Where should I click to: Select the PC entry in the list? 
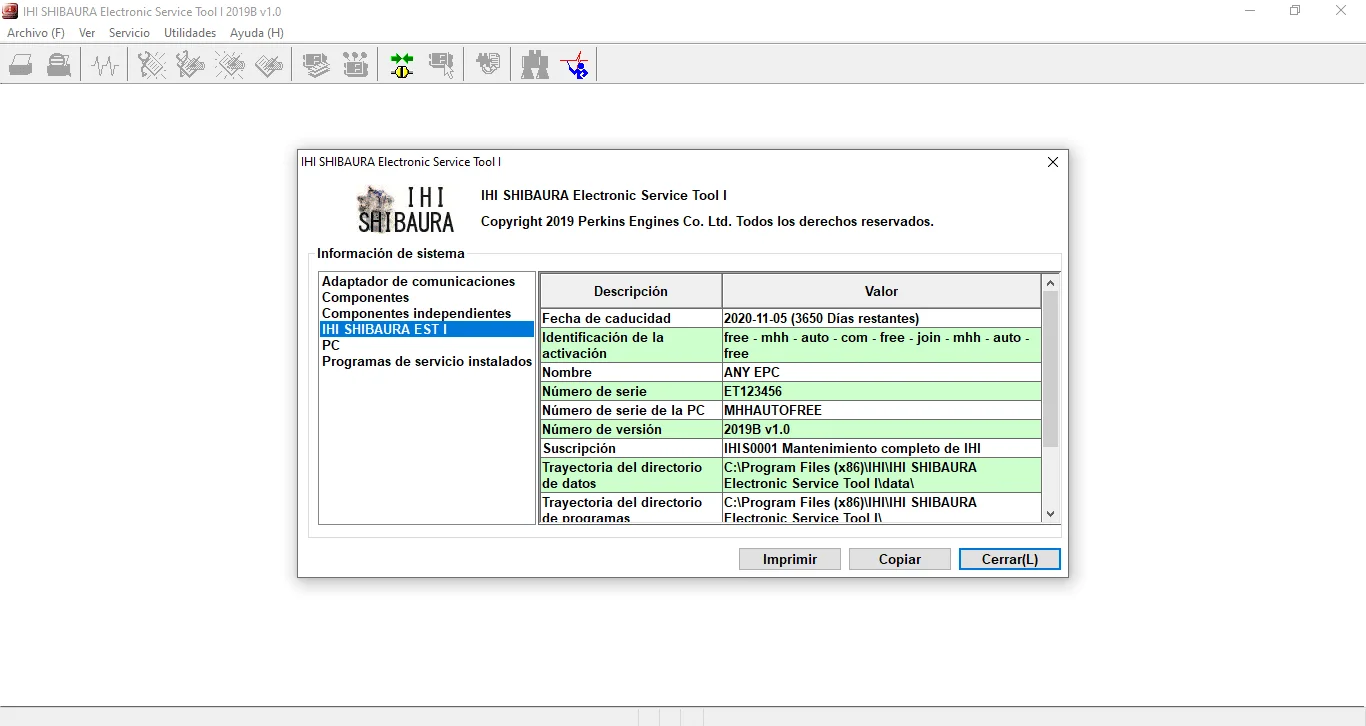(331, 346)
